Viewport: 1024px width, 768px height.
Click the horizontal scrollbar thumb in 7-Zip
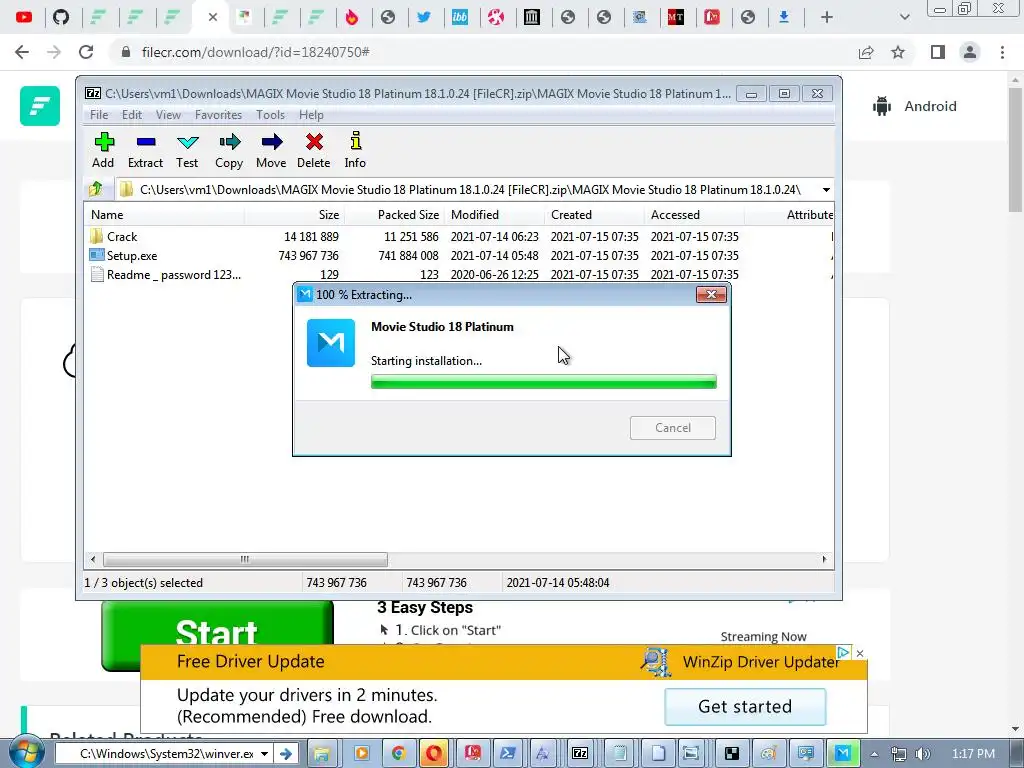[245, 559]
